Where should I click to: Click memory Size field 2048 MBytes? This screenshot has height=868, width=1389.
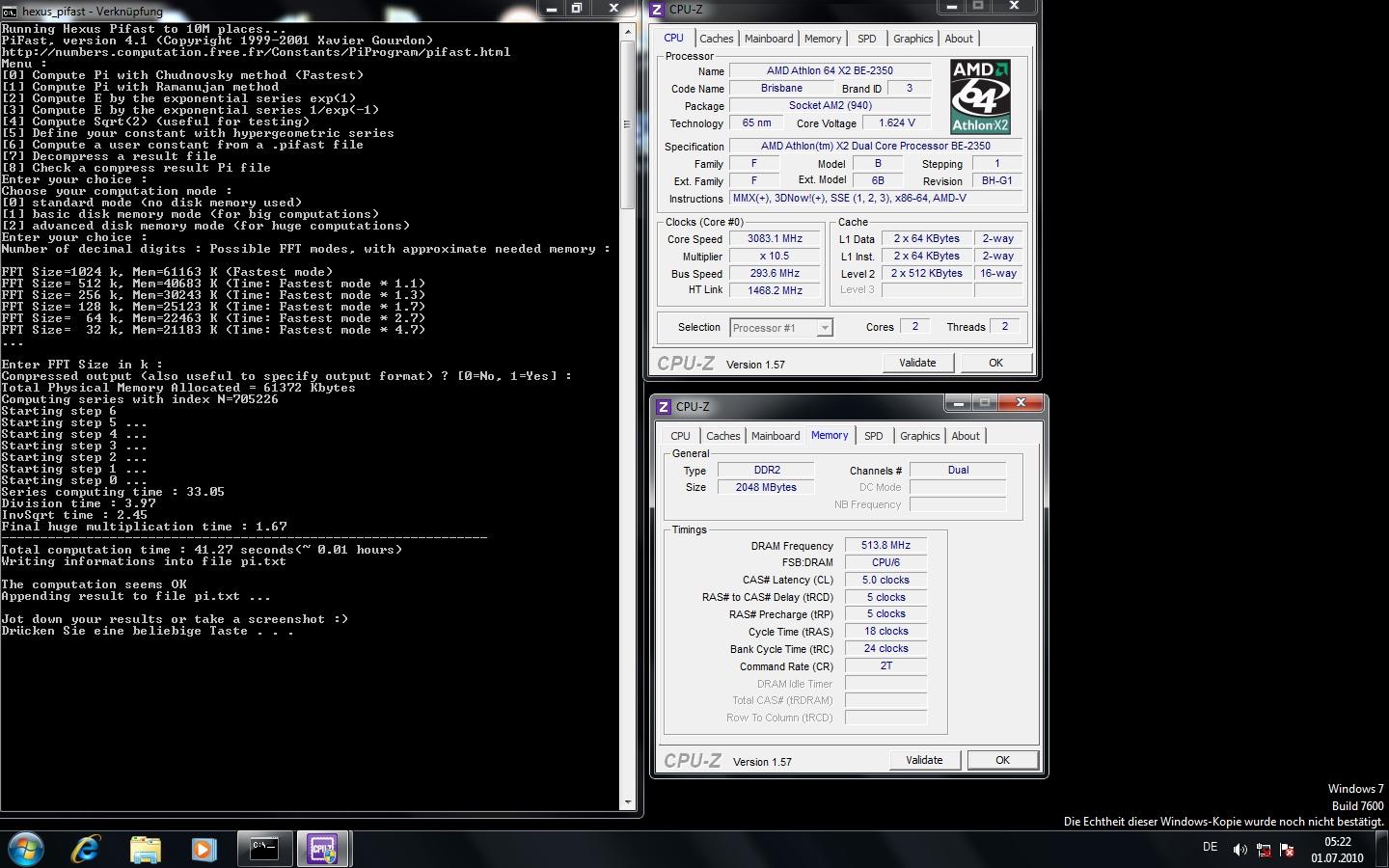767,487
